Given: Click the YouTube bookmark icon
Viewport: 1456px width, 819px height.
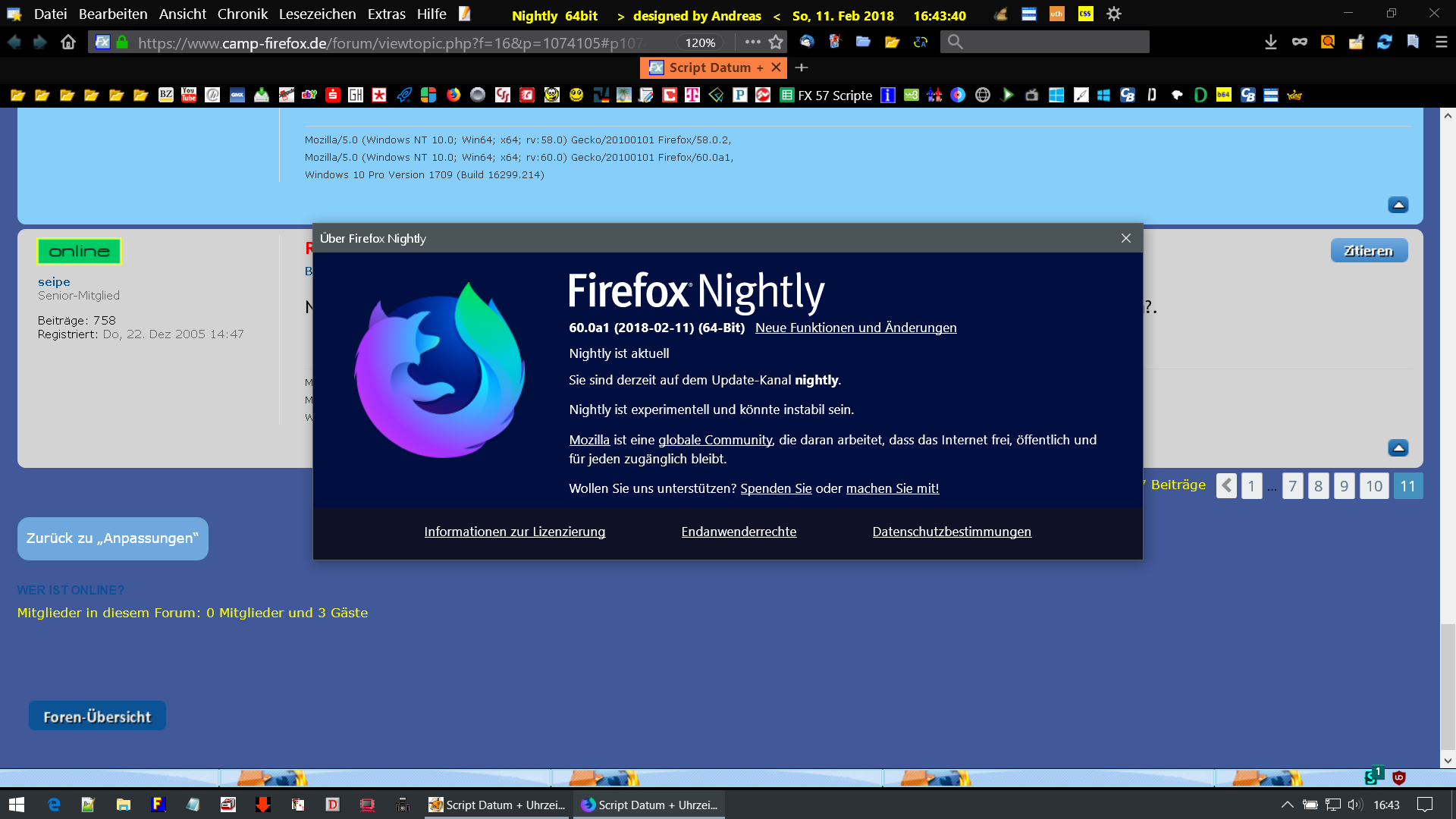Looking at the screenshot, I should coord(189,95).
